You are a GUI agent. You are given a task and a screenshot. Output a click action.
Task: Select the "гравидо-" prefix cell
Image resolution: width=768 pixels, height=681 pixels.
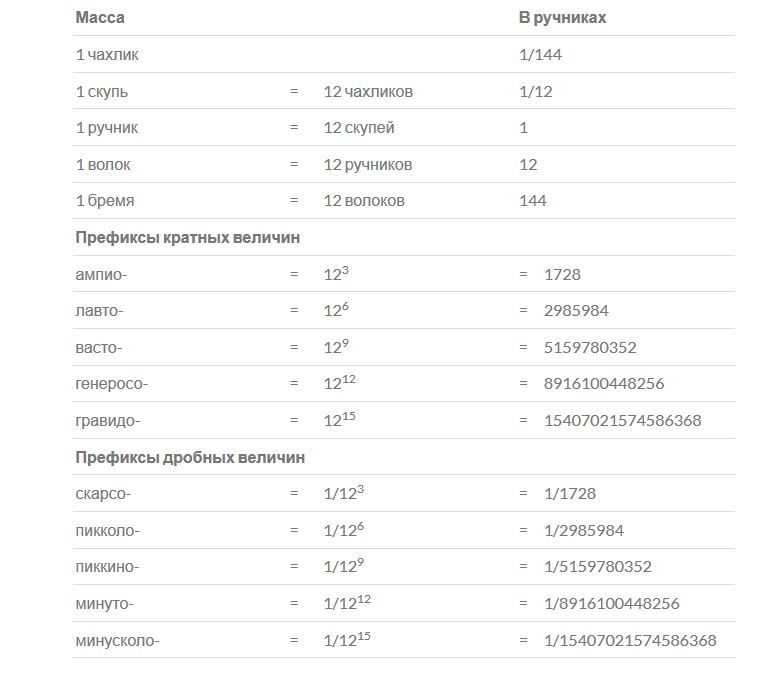pyautogui.click(x=108, y=420)
